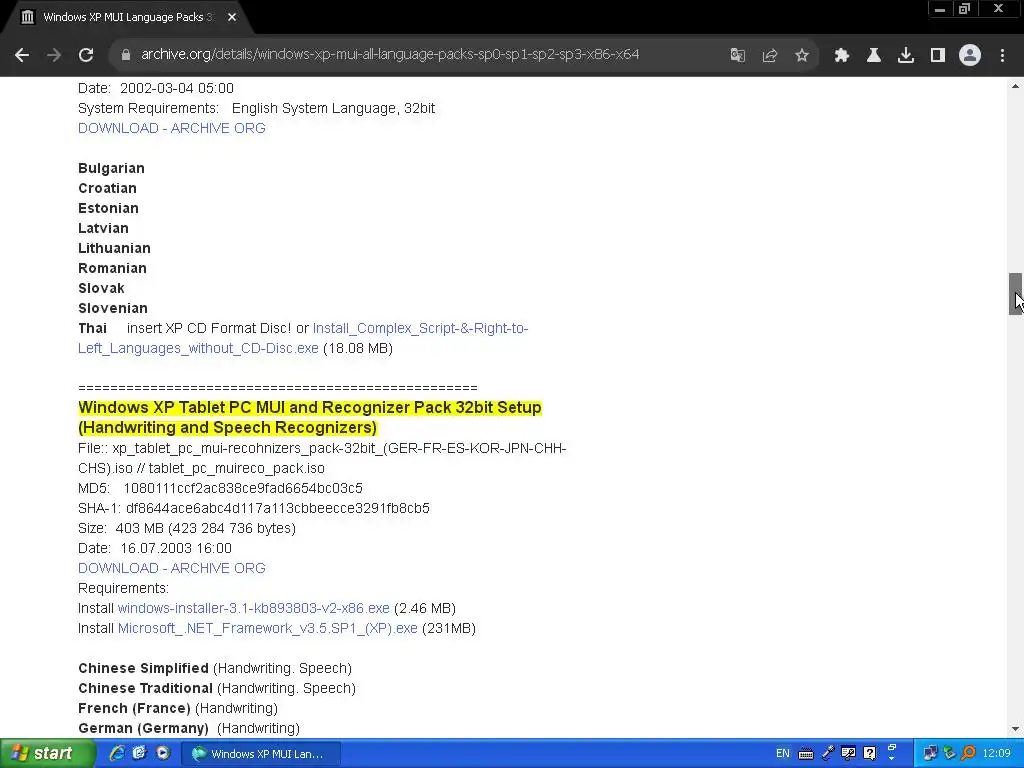Click German (Germany) entry
Viewport: 1024px width, 768px height.
tap(144, 728)
